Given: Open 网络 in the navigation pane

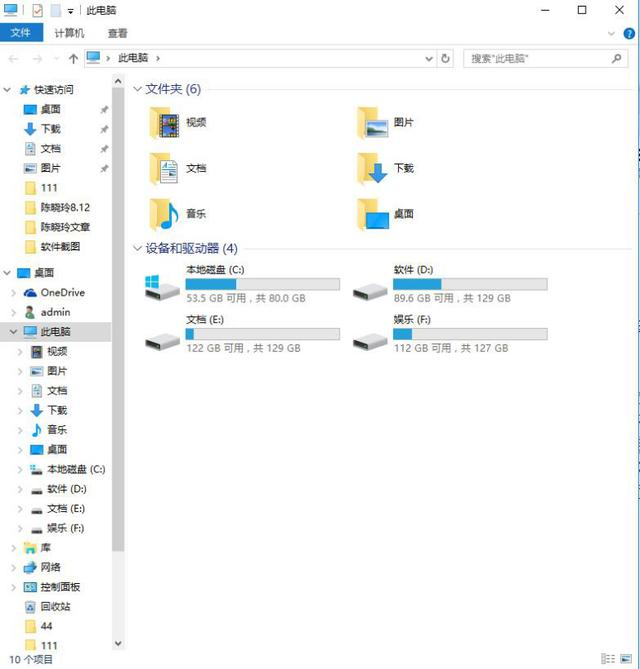Looking at the screenshot, I should pos(50,567).
